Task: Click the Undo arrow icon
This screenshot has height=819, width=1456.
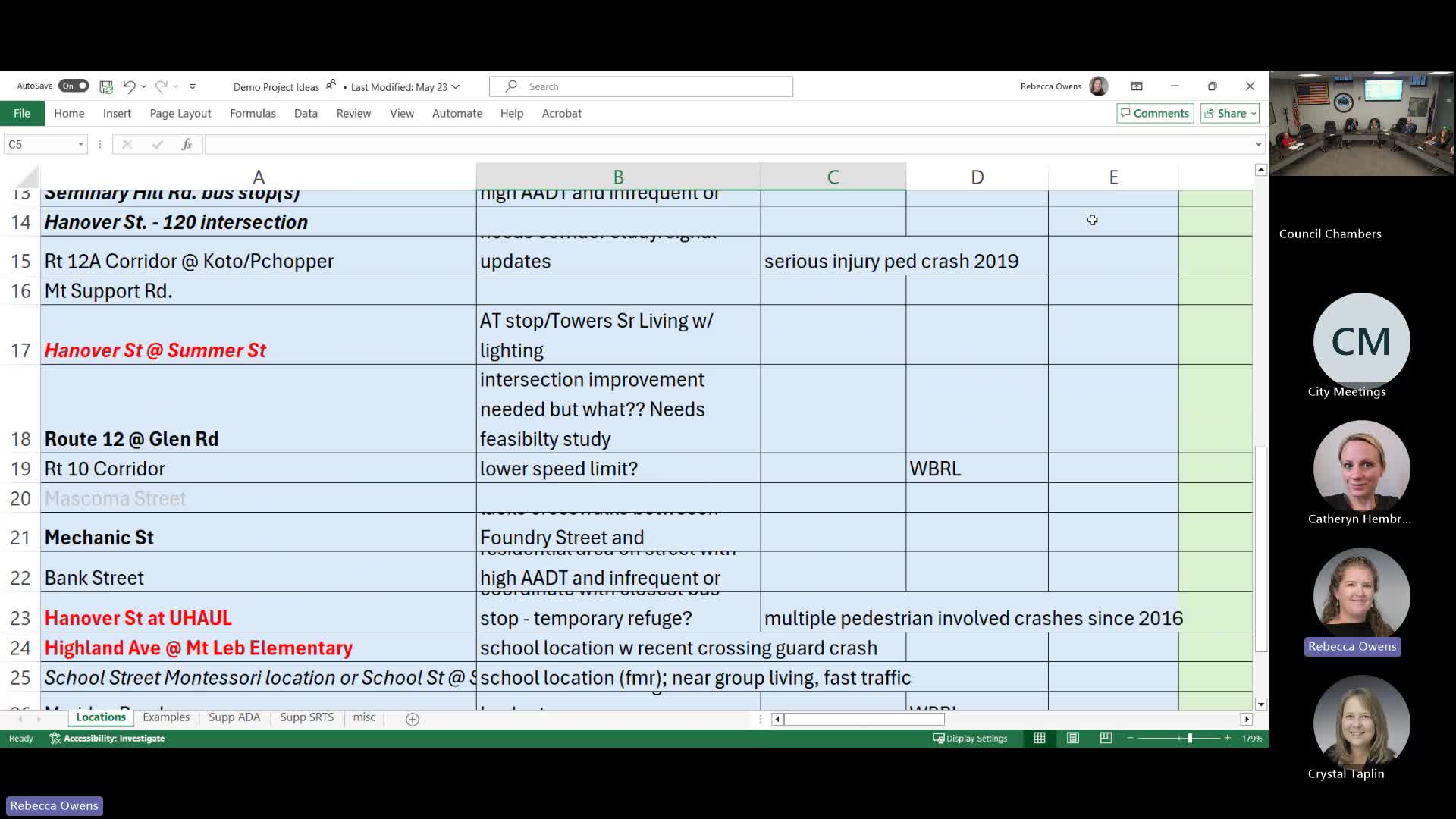Action: pos(129,86)
